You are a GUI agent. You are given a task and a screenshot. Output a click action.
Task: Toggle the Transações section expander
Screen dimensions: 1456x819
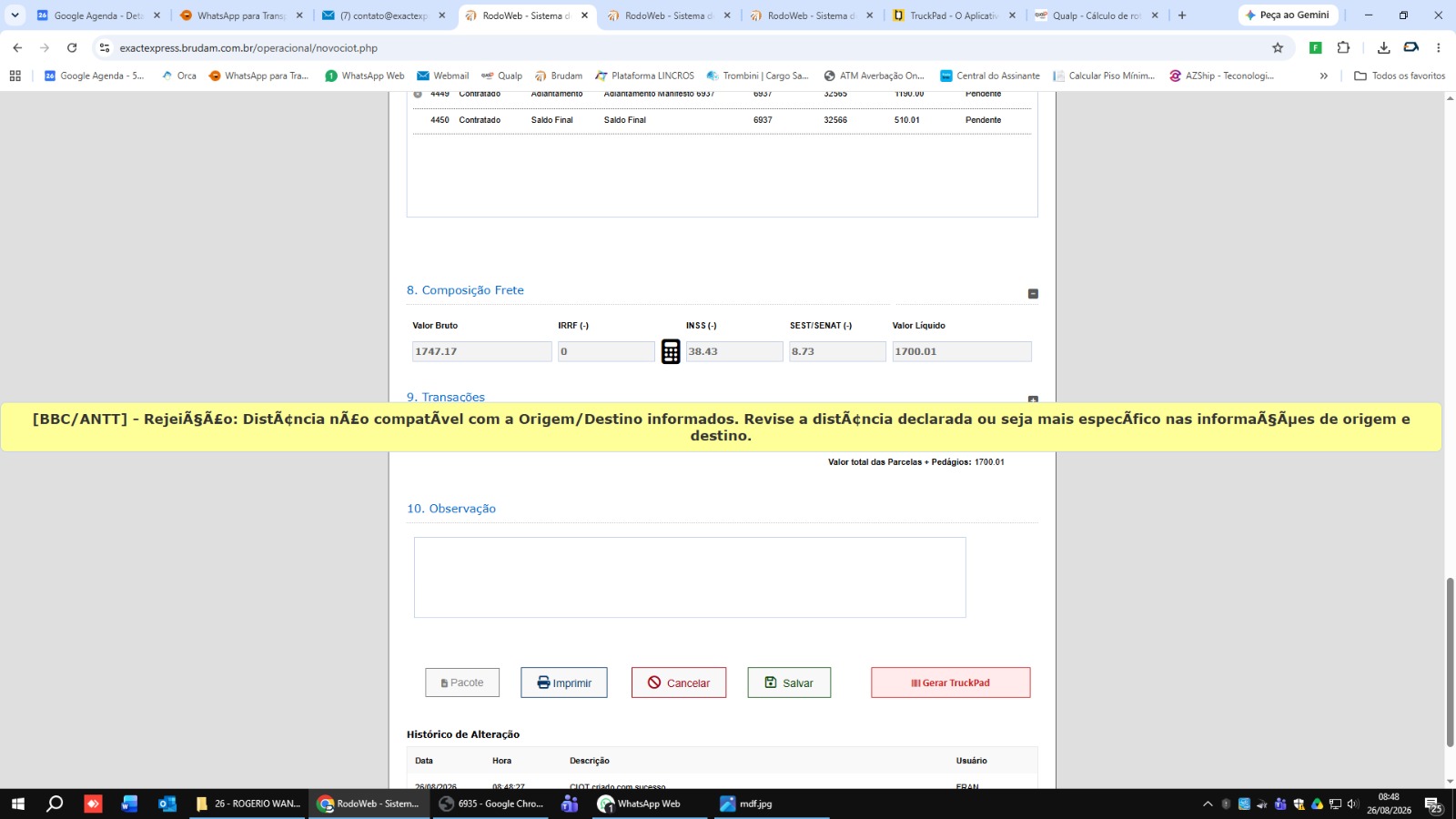click(1033, 399)
